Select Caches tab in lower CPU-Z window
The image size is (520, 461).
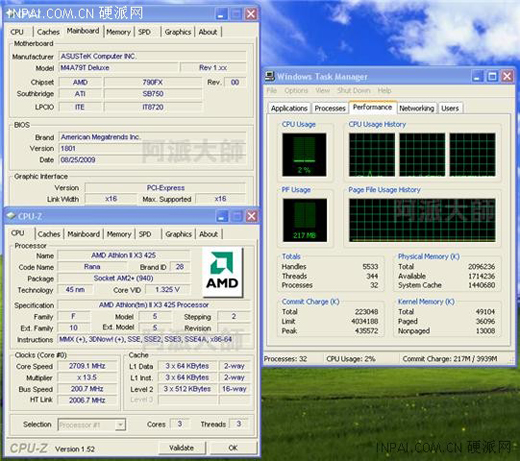tap(49, 234)
